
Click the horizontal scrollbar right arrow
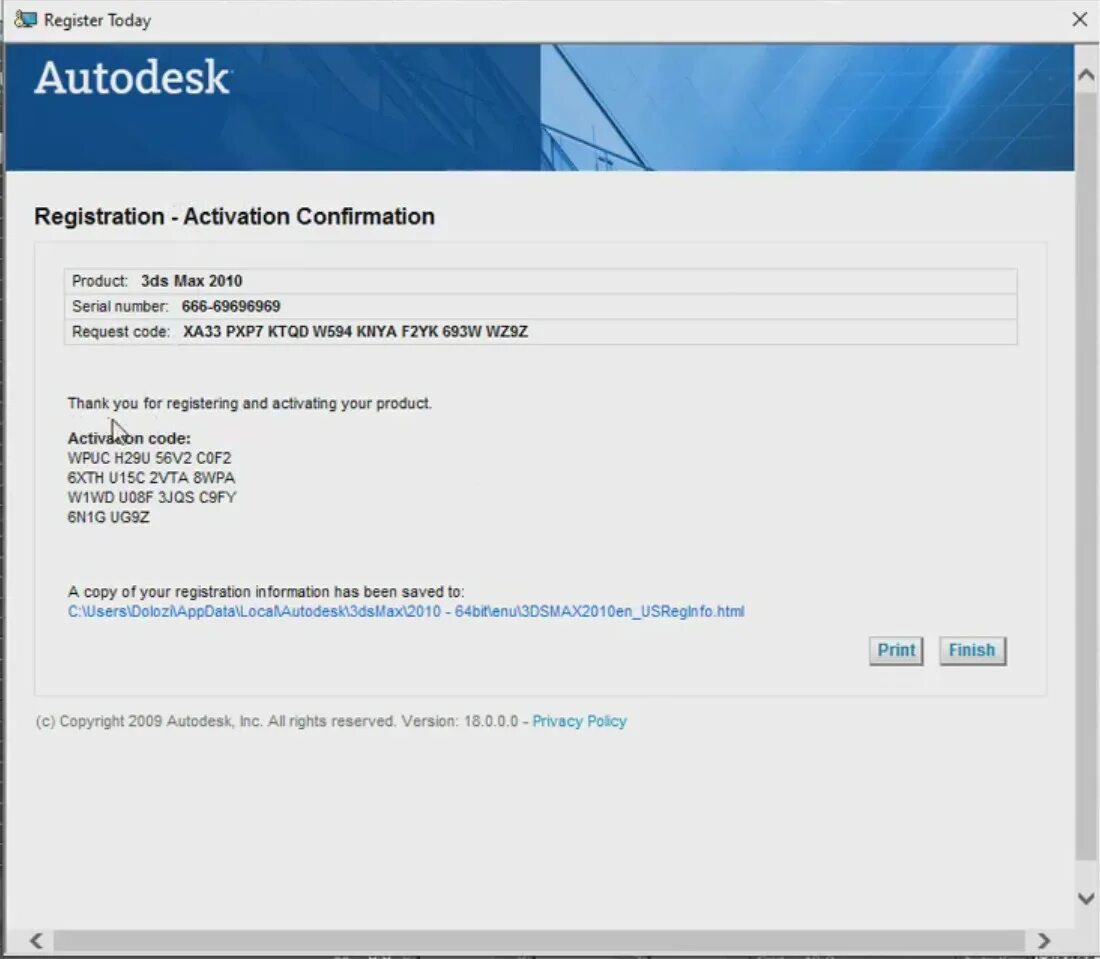coord(1044,941)
